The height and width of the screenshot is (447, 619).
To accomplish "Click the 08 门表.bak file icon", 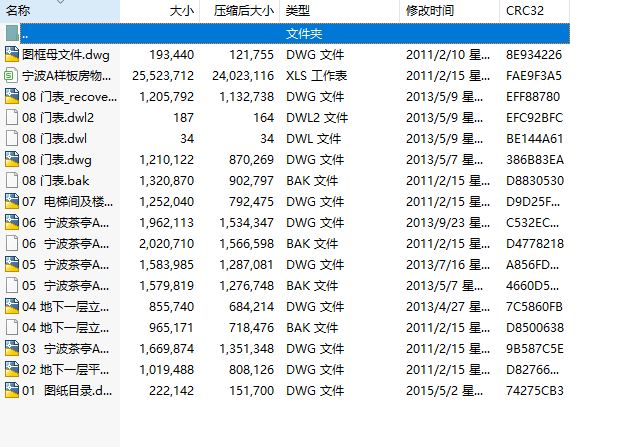I will (x=12, y=181).
